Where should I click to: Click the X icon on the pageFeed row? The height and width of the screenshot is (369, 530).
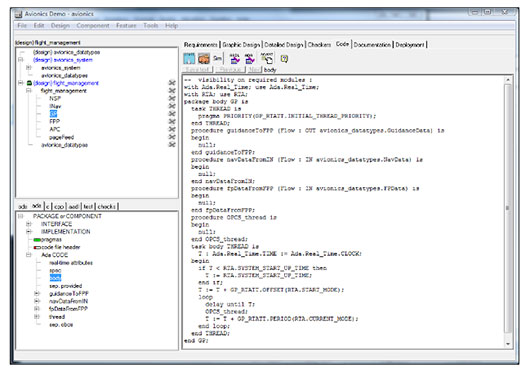172,137
